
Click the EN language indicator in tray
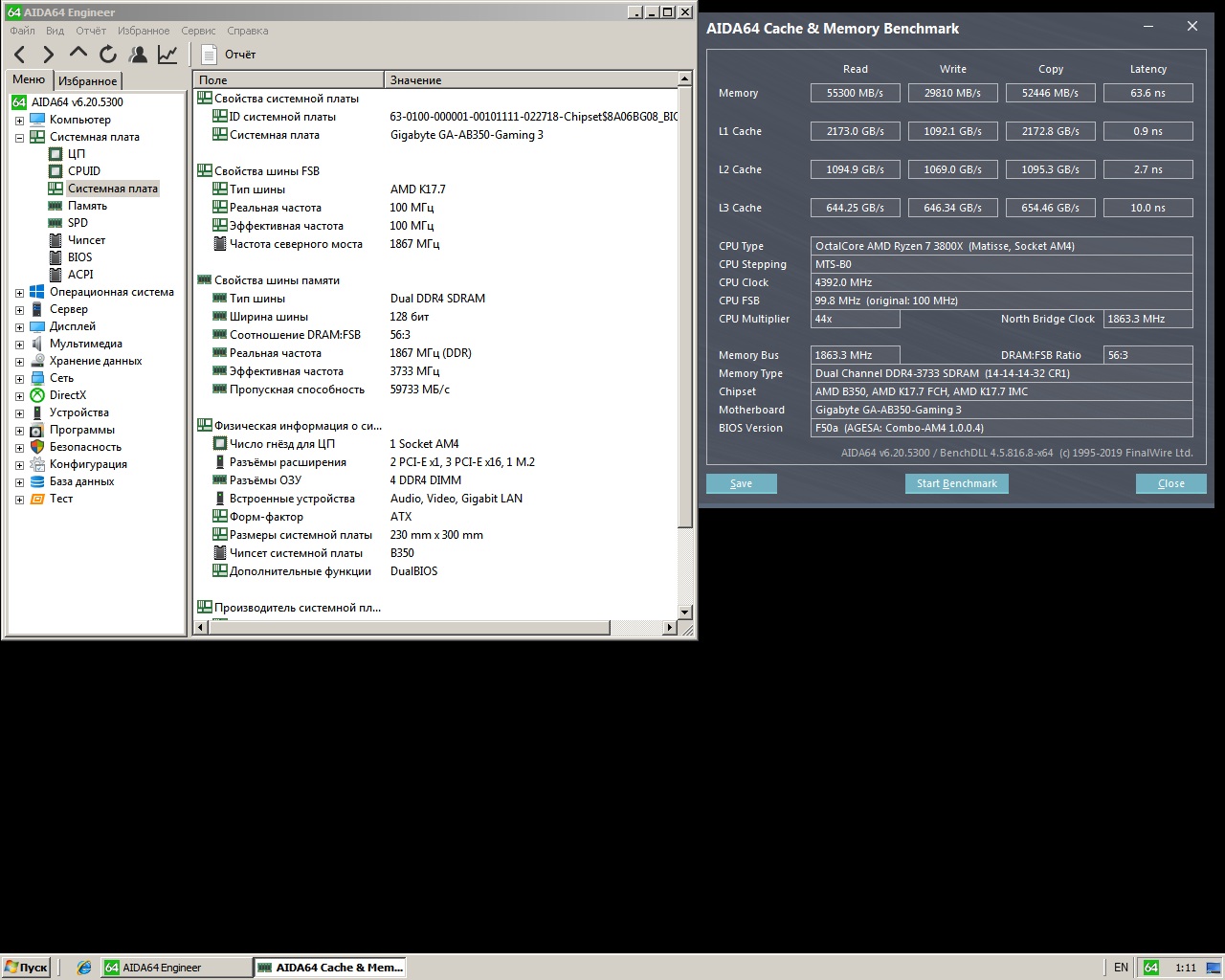[x=1121, y=968]
